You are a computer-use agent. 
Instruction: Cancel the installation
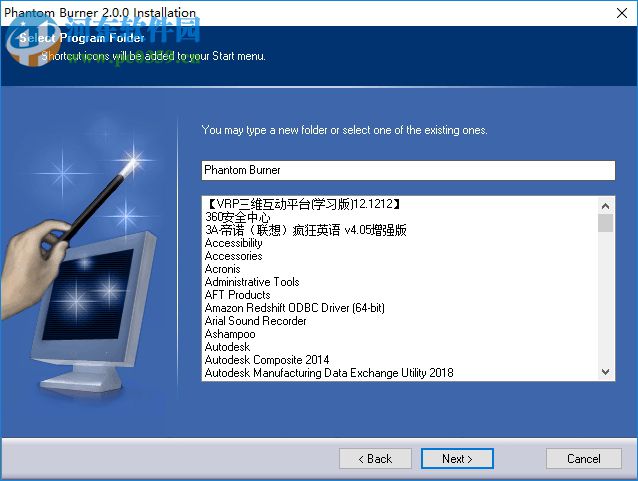click(x=583, y=459)
